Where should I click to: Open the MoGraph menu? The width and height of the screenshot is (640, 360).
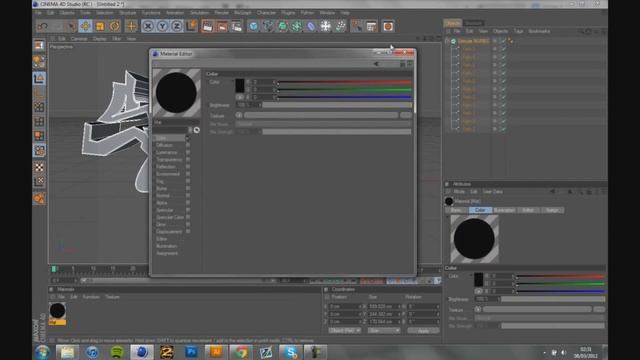tap(243, 13)
